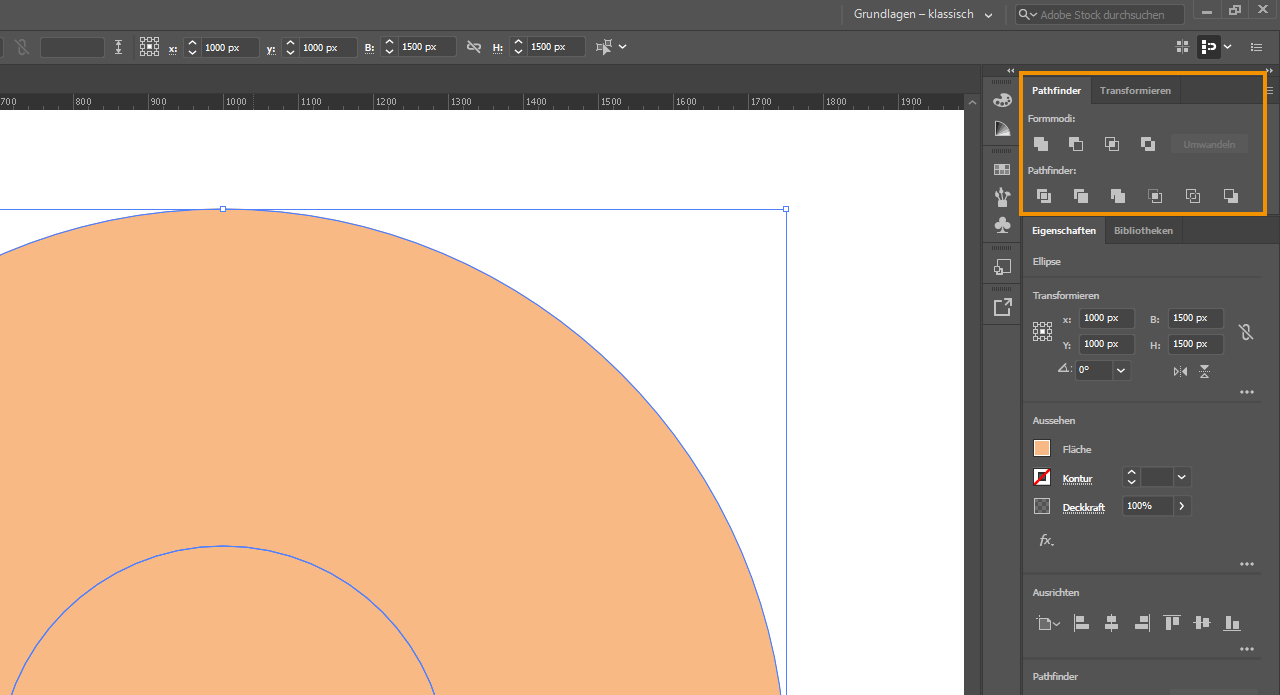Show more Aussehen options (three dots)
The height and width of the screenshot is (695, 1280).
click(1247, 564)
